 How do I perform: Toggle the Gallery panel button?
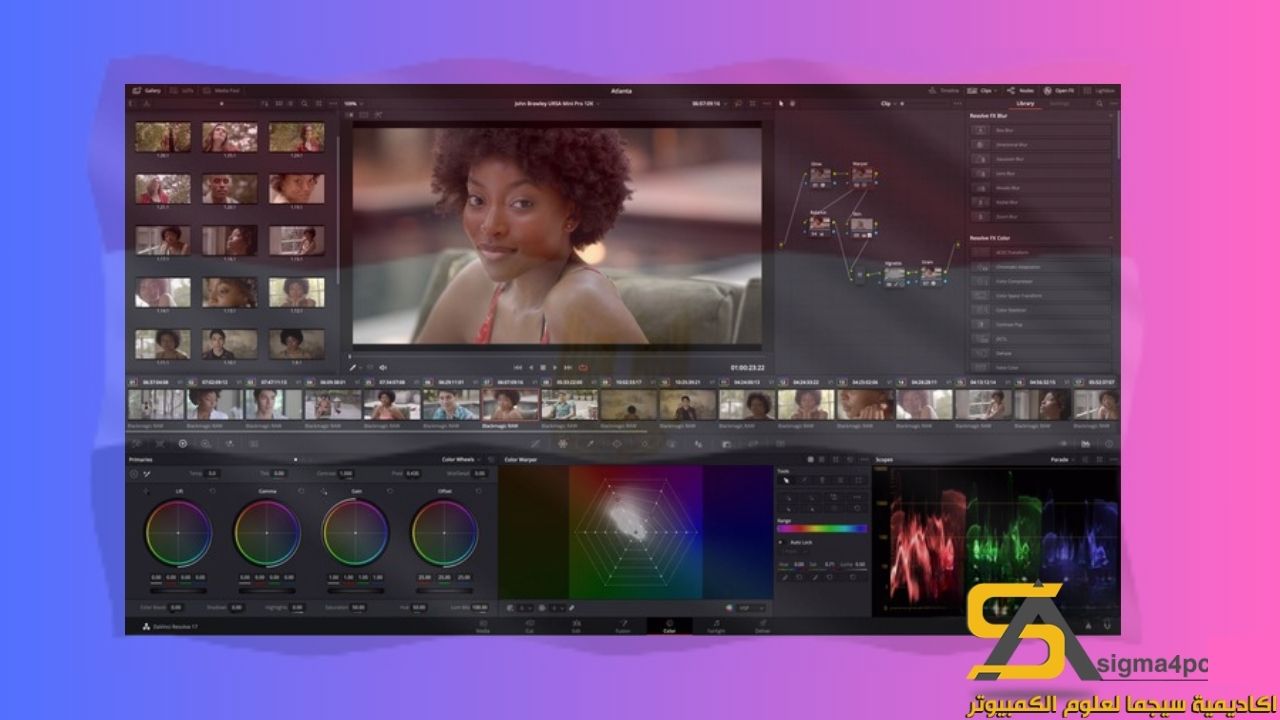click(146, 90)
